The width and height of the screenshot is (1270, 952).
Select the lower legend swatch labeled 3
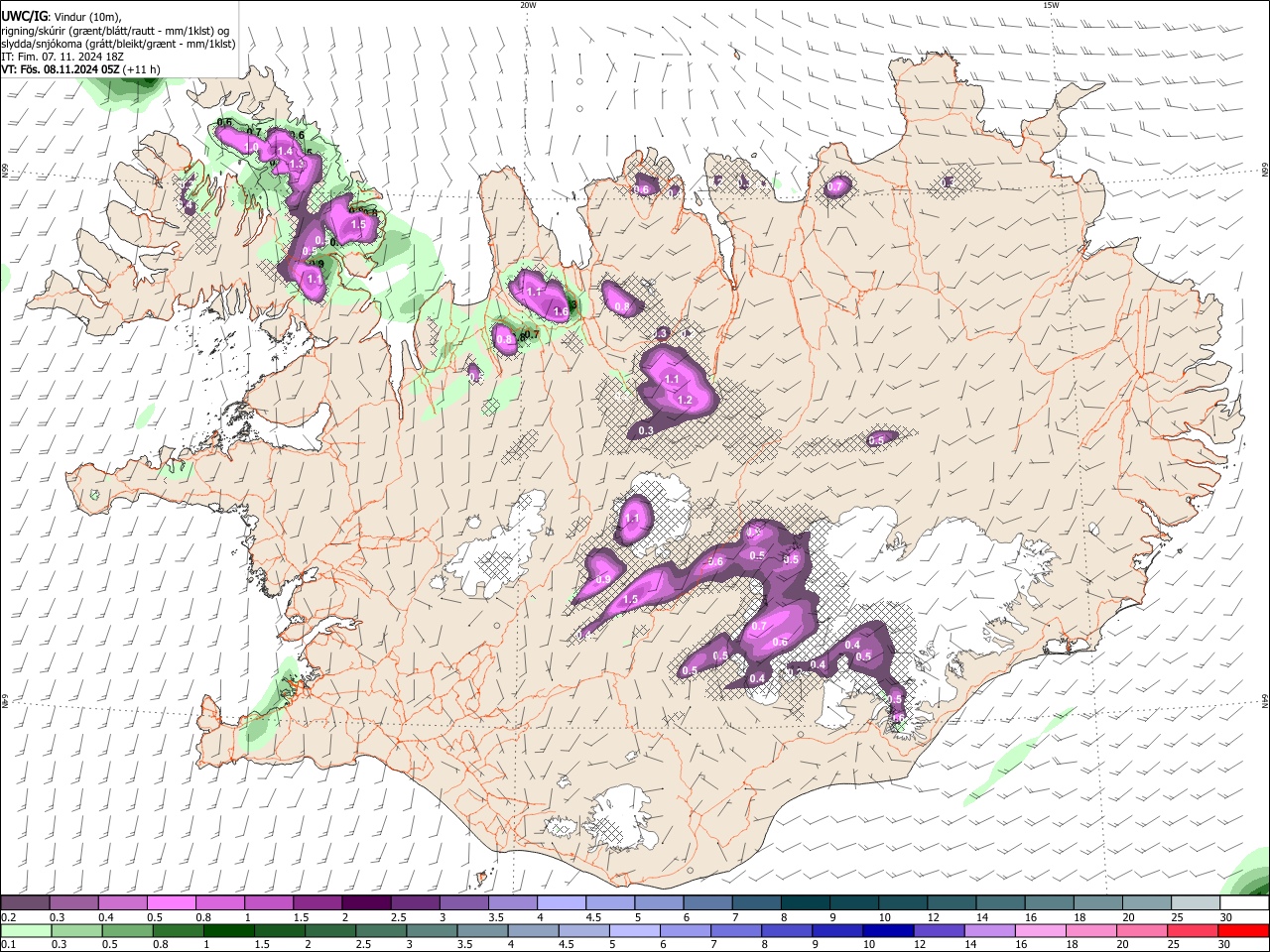coord(432,930)
